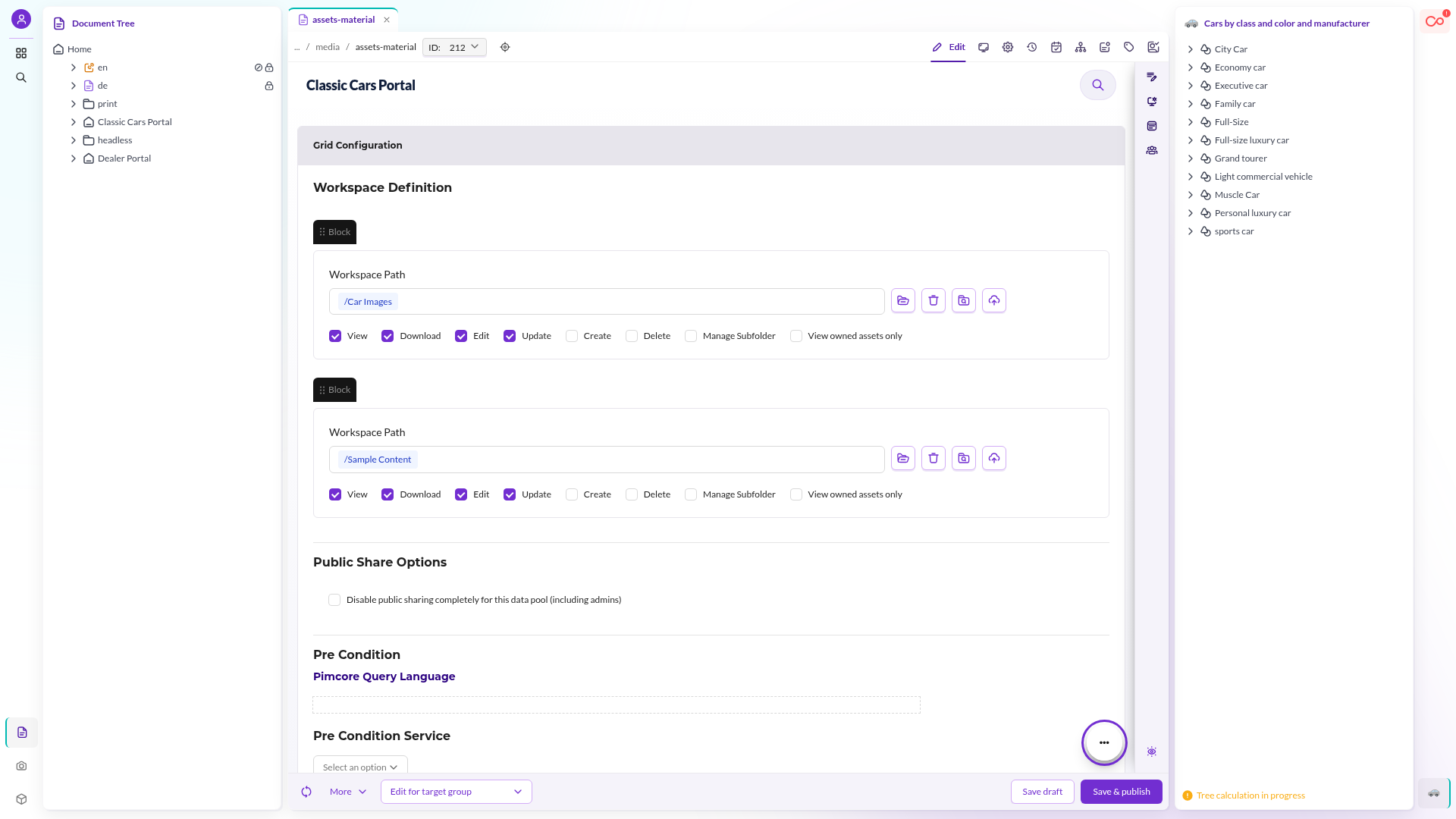Click the upload cloud icon for /Sample Content
This screenshot has width=1456, height=819.
click(994, 459)
